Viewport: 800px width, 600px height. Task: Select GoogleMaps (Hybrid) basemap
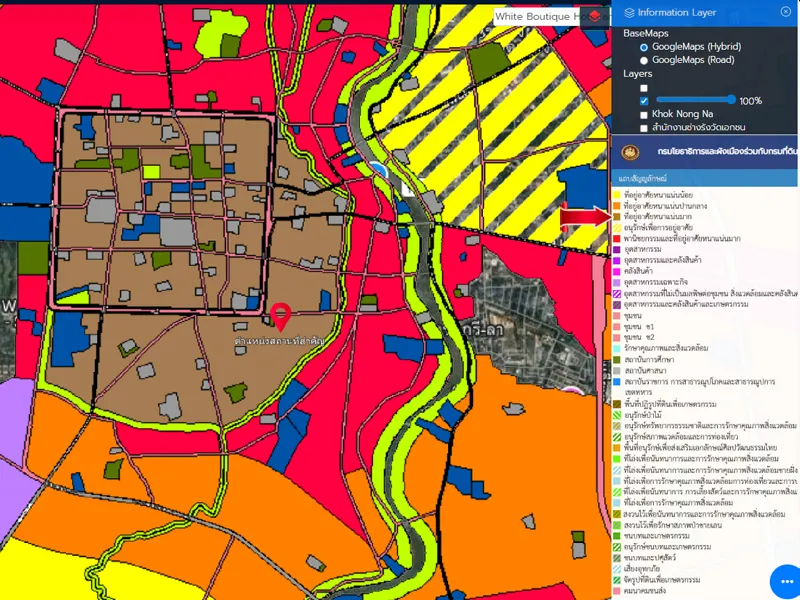tap(644, 47)
